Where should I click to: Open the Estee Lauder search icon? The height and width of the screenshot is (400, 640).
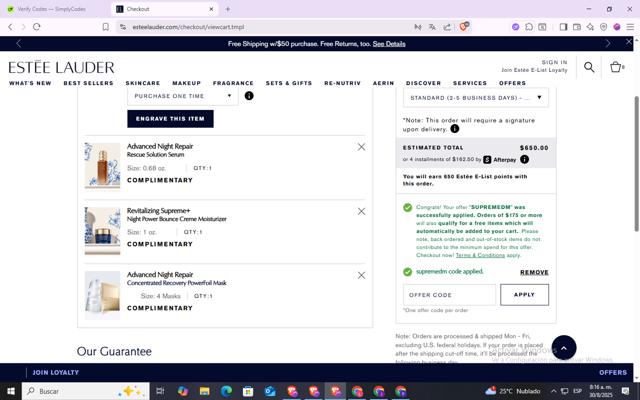click(589, 67)
